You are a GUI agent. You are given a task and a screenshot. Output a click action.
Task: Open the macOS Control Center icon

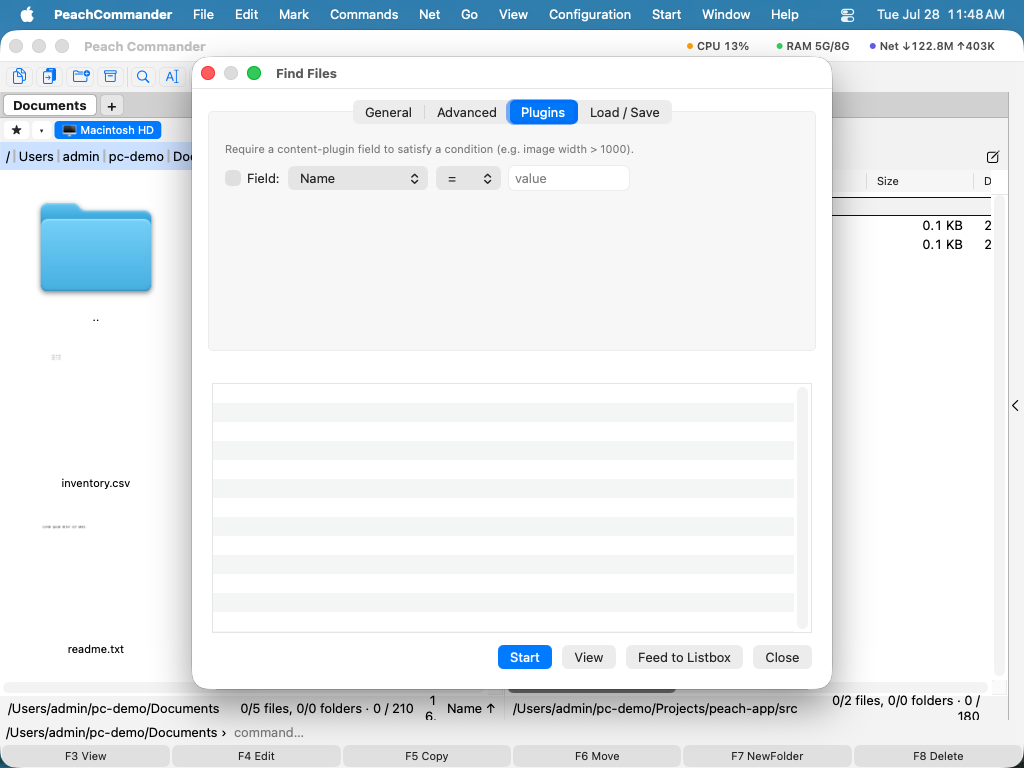[x=847, y=14]
